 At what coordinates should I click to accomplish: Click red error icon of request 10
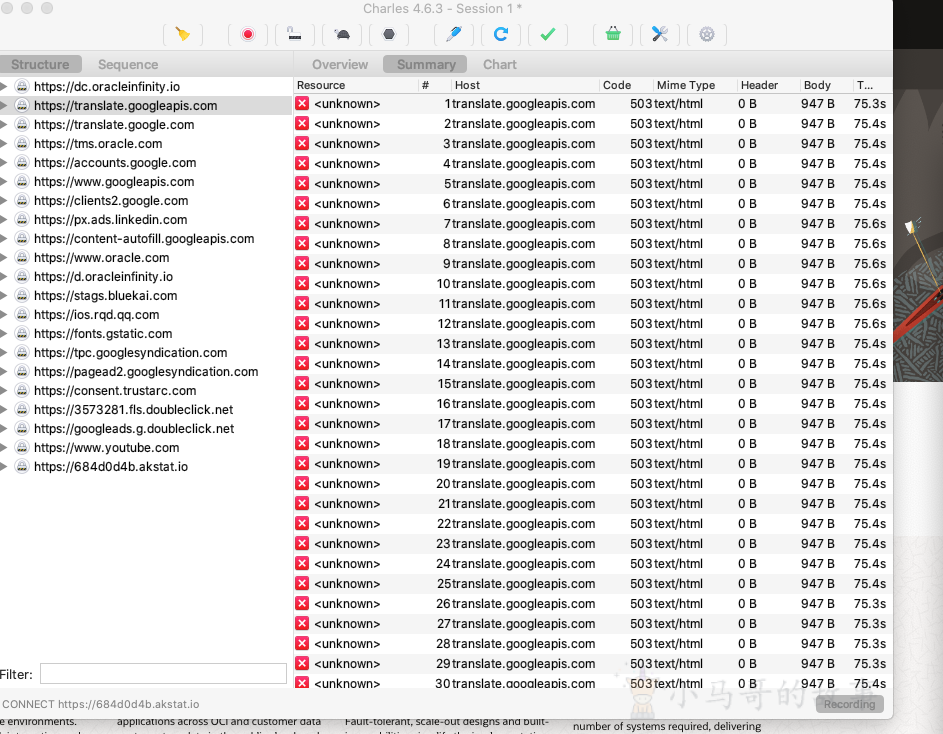[302, 283]
